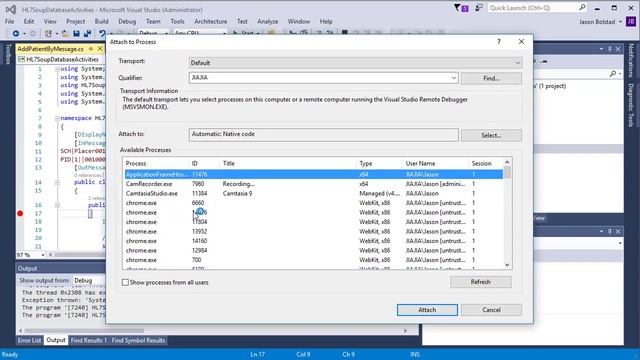Click the Open File toolbar icon
This screenshot has height=360, width=640.
point(65,33)
